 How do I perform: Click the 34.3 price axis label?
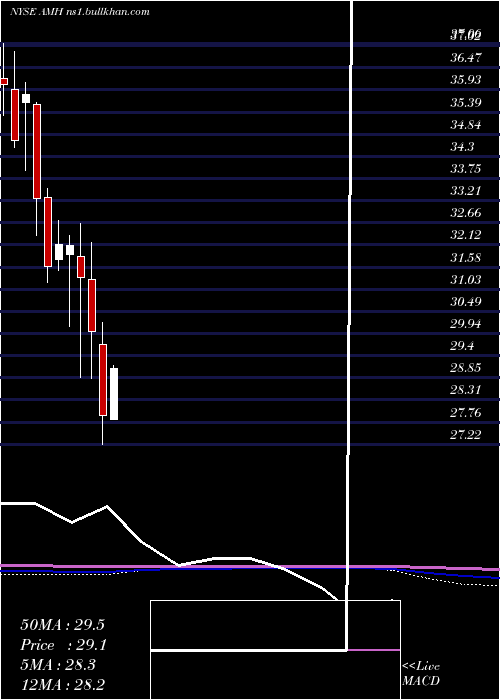(x=462, y=146)
